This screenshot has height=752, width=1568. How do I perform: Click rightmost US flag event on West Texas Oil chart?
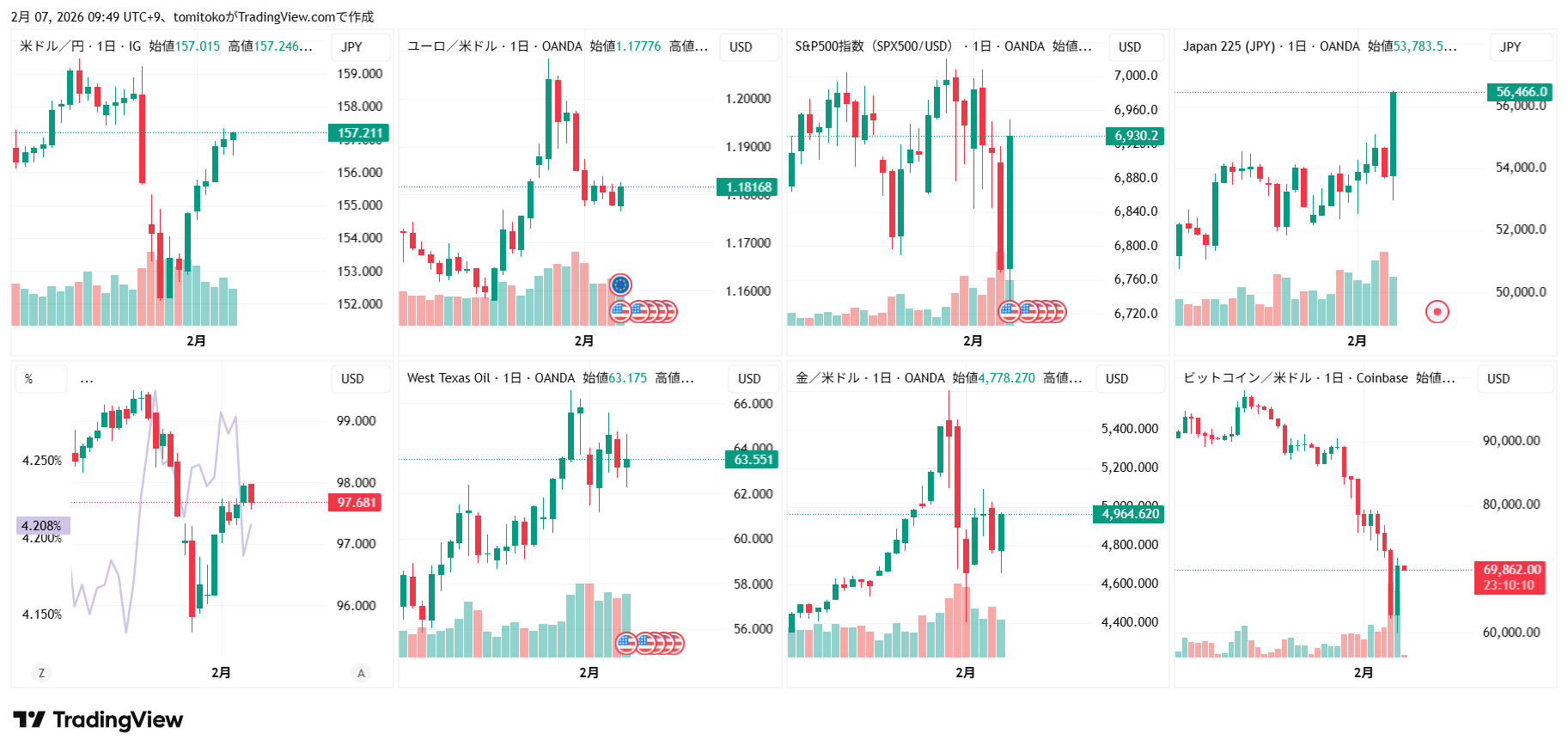pos(675,643)
